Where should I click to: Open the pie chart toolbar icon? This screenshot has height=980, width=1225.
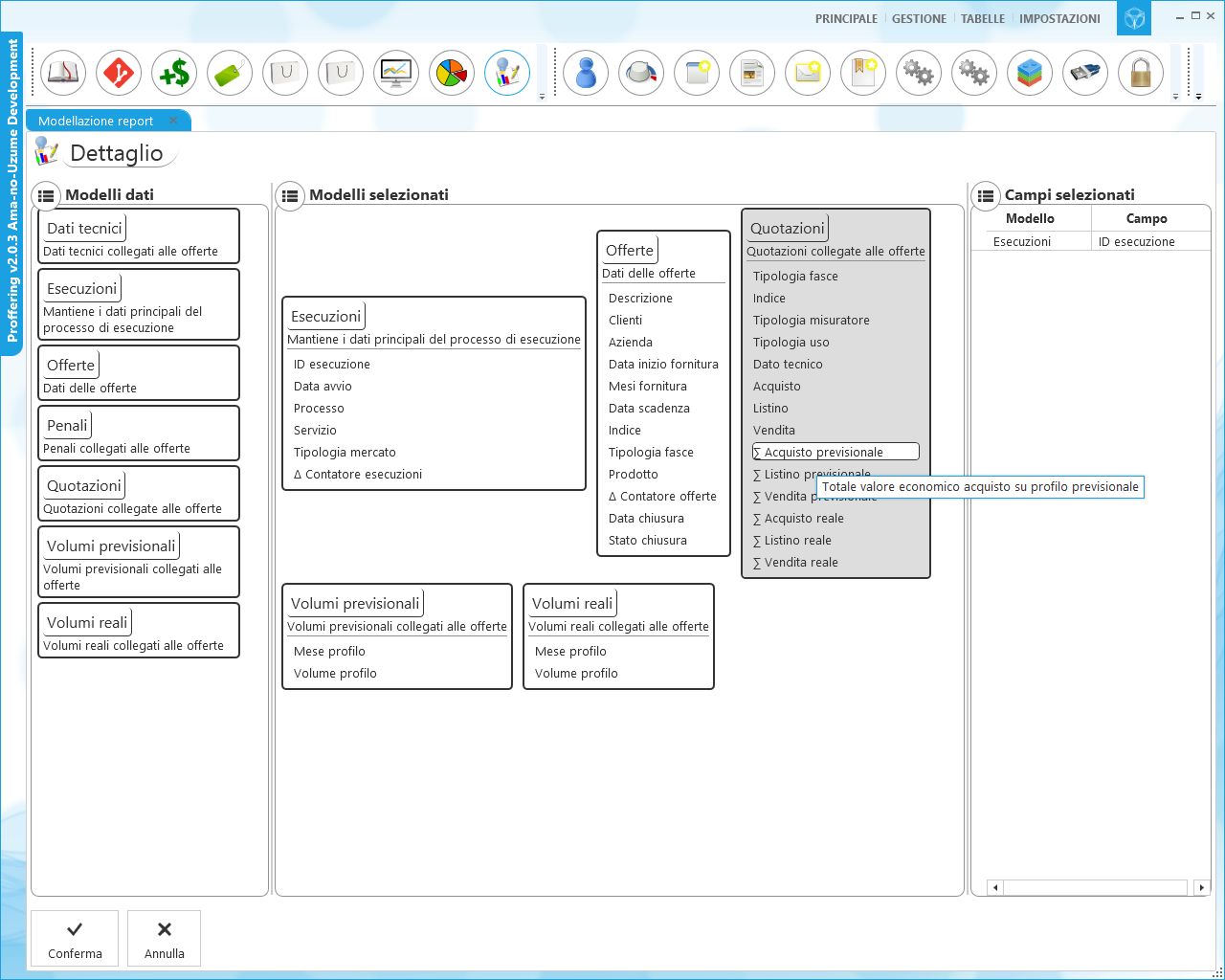pos(452,73)
